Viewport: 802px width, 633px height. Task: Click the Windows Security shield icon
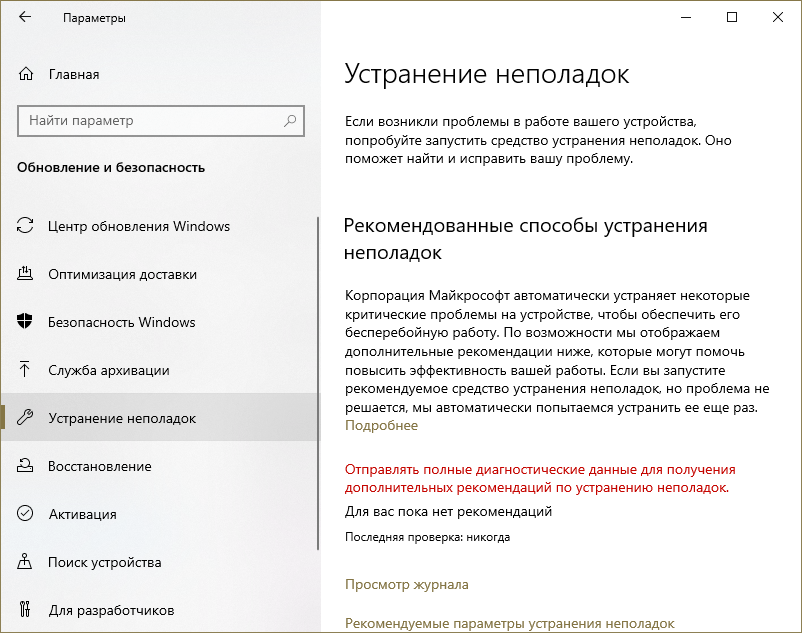click(26, 322)
